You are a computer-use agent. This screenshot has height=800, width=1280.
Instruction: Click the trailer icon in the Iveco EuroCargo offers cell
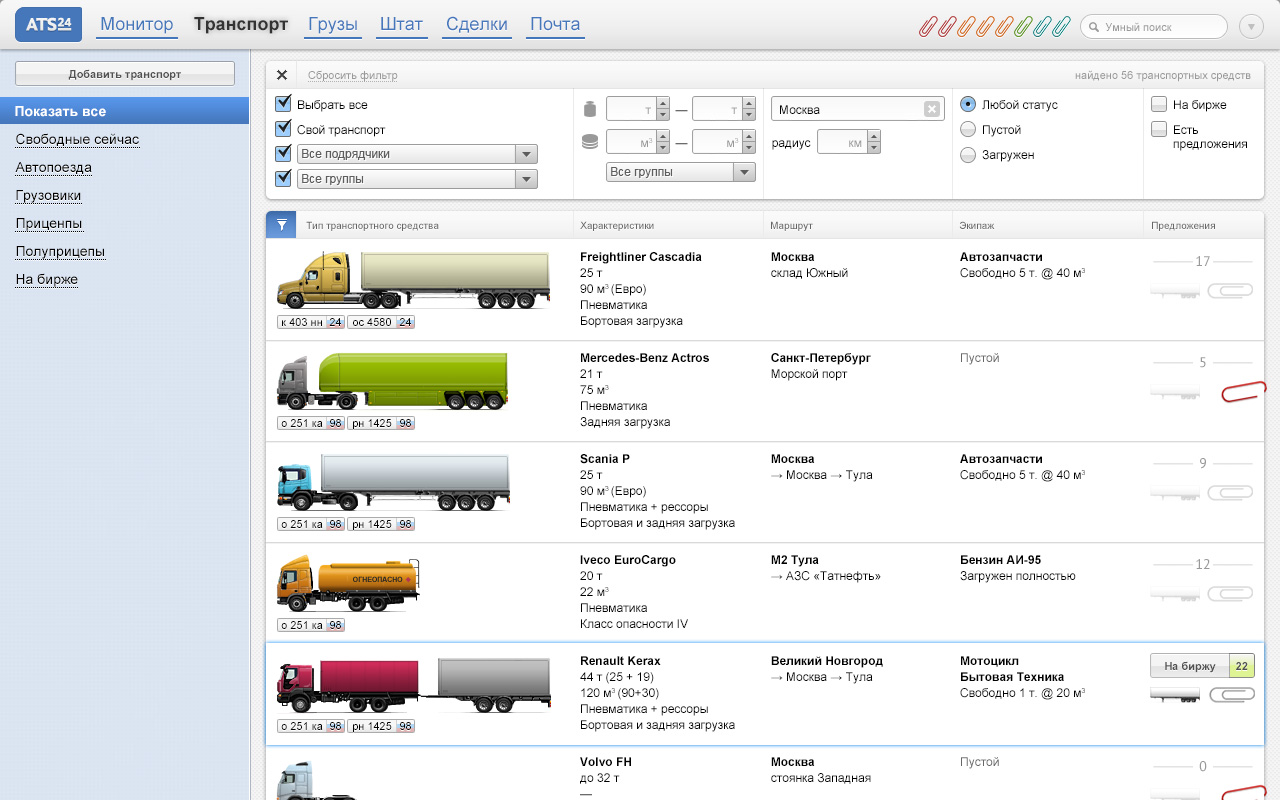tap(1175, 594)
